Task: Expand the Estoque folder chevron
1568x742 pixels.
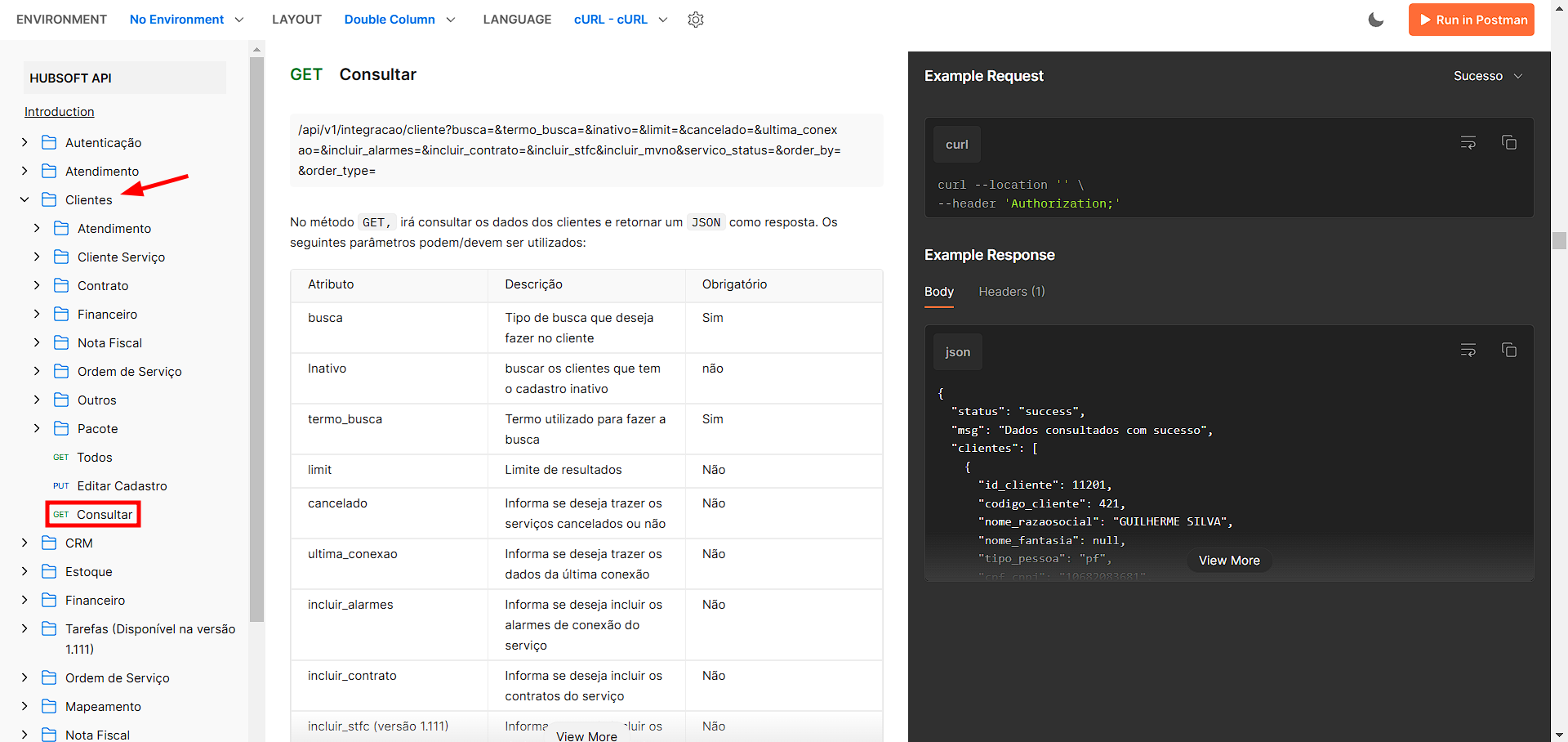Action: 24,571
